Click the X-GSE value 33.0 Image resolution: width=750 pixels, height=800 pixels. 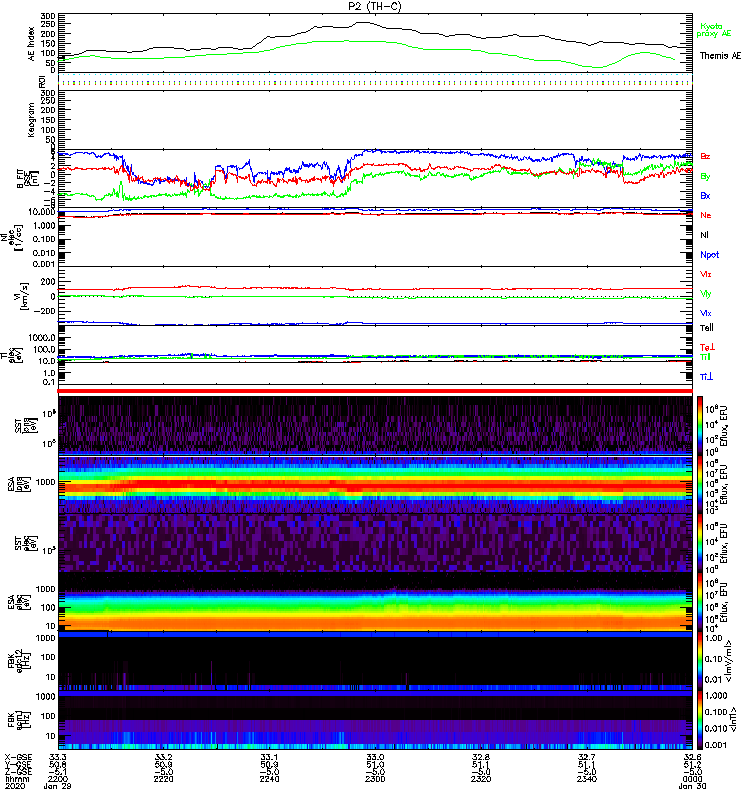(375, 757)
